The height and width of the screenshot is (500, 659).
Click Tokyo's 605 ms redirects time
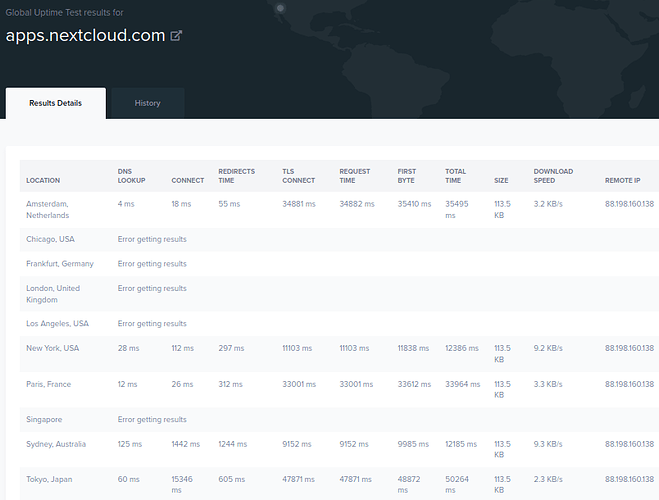(232, 479)
